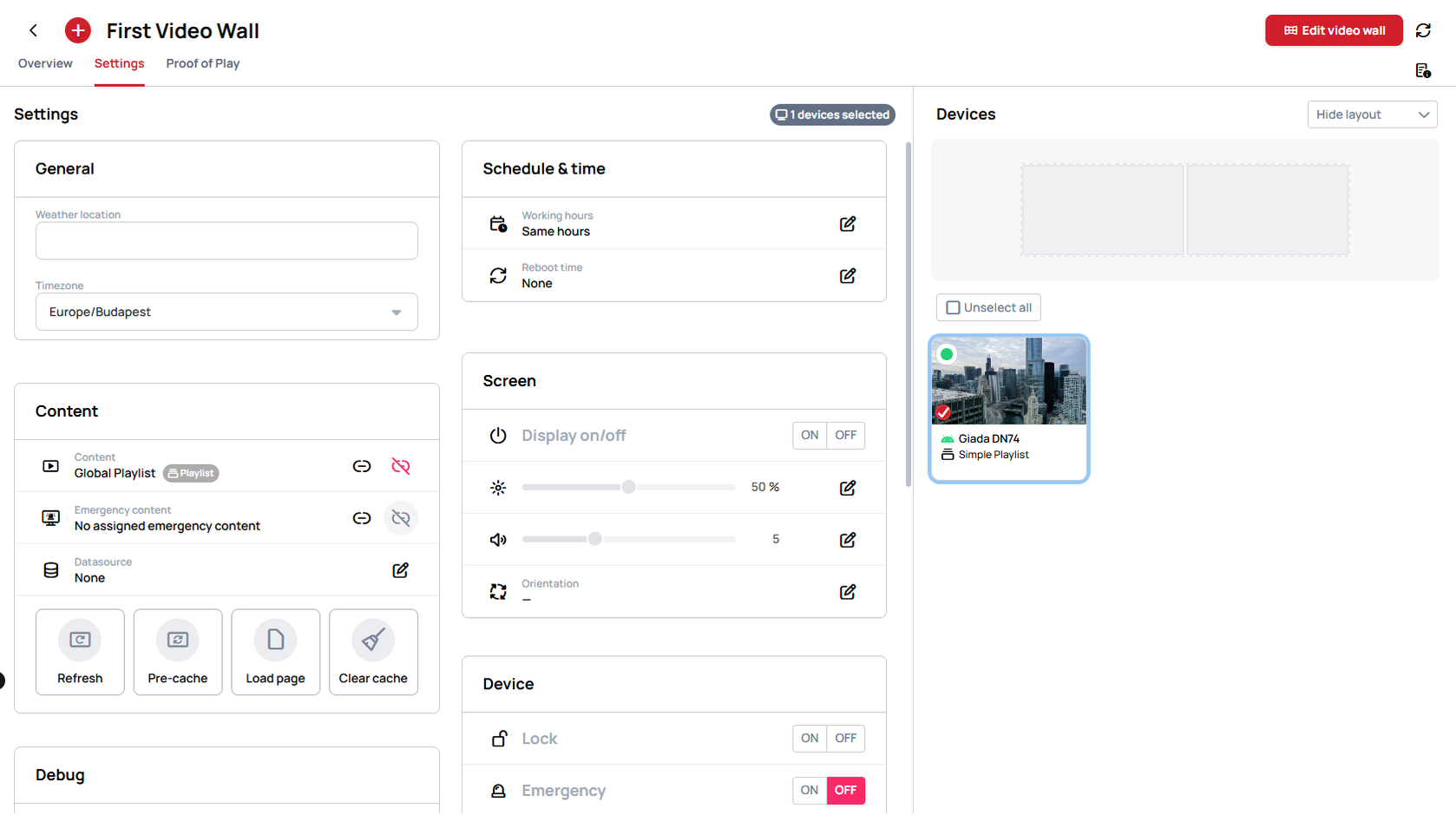Click the Weather location input field
Viewport: 1456px width, 815px height.
pos(226,240)
